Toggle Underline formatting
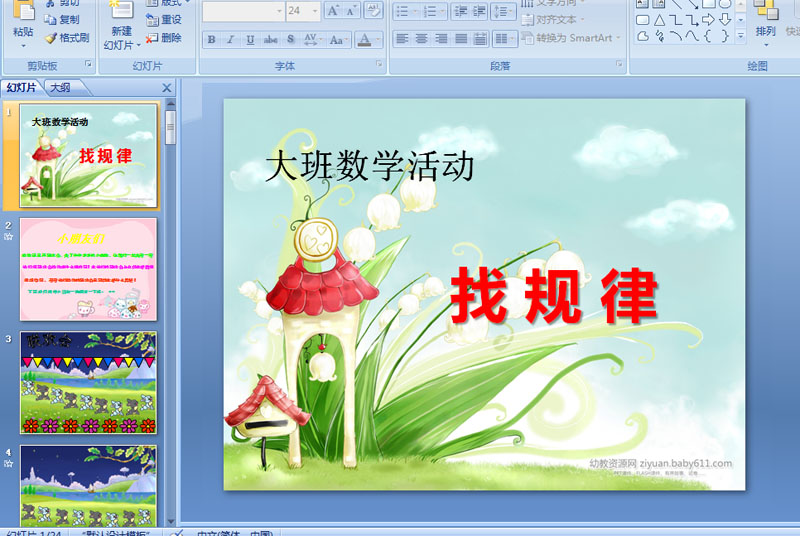 [250, 39]
